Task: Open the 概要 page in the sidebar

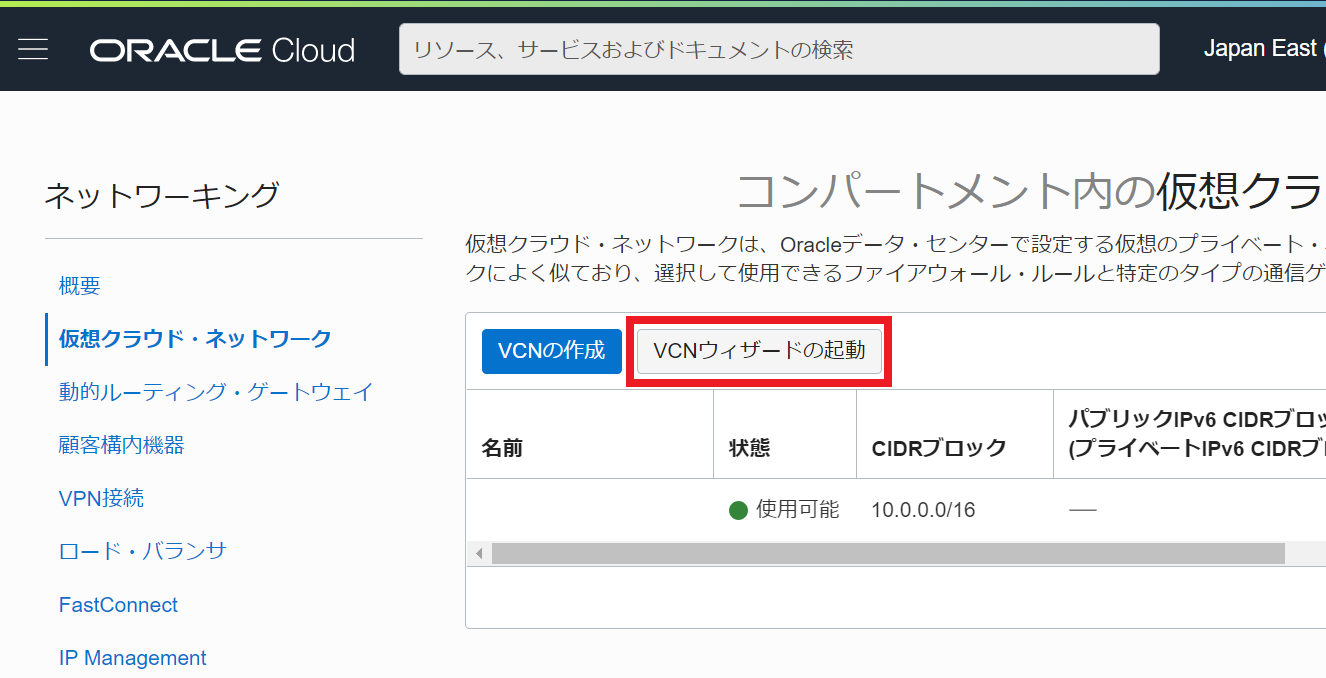Action: click(80, 286)
